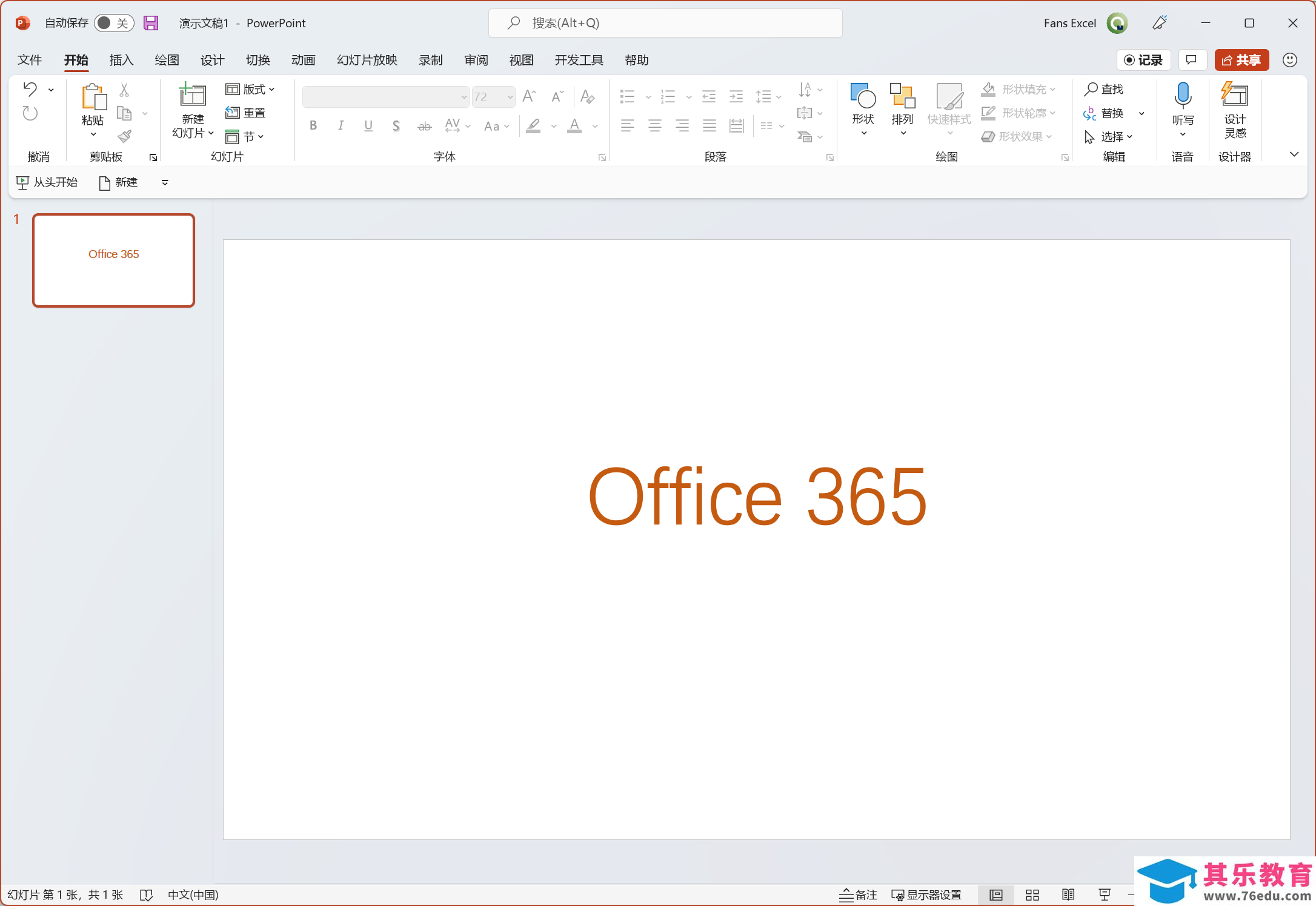Collapse the ribbon chevron

1294,154
